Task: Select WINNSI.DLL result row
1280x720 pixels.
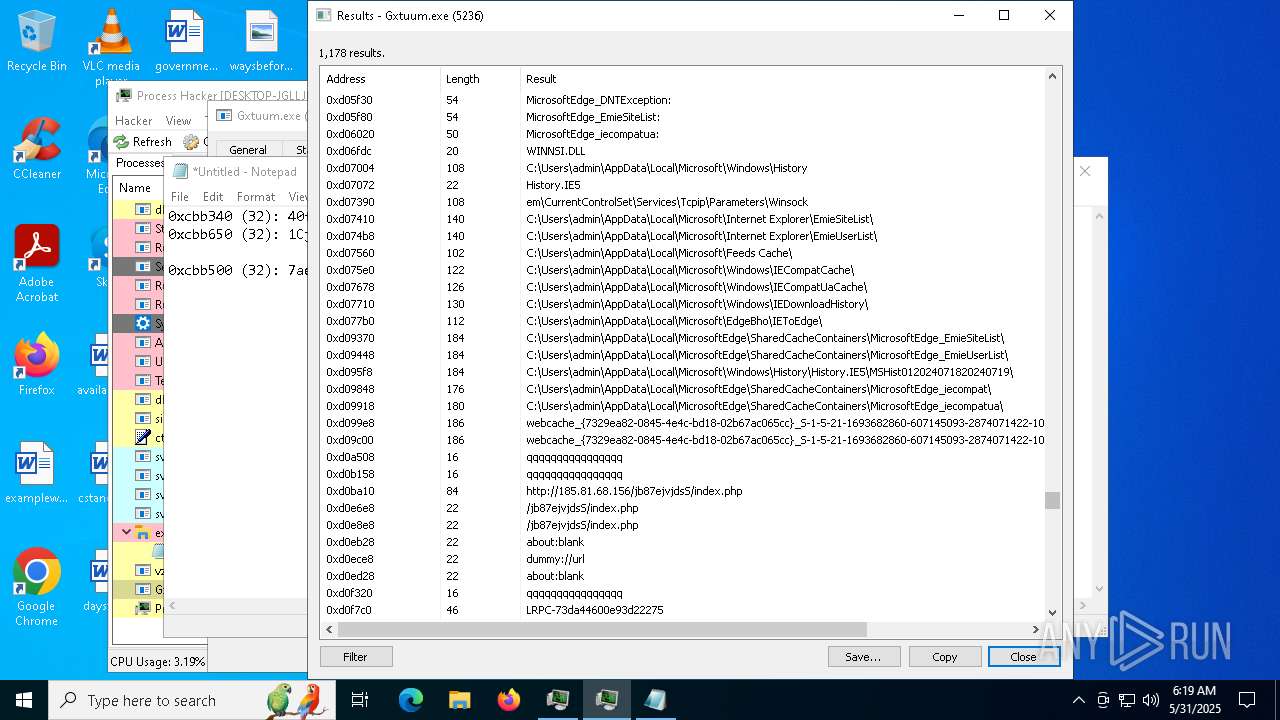Action: (682, 151)
